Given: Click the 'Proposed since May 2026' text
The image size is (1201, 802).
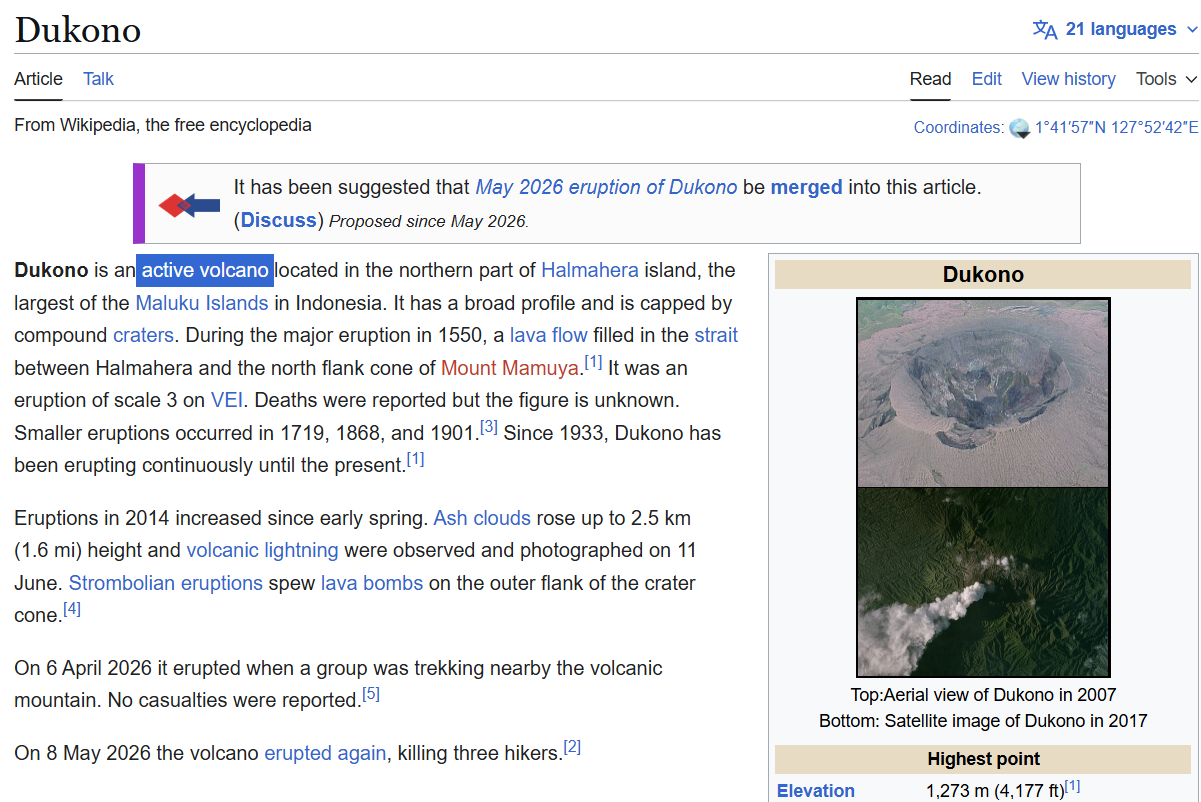Looking at the screenshot, I should click(429, 222).
